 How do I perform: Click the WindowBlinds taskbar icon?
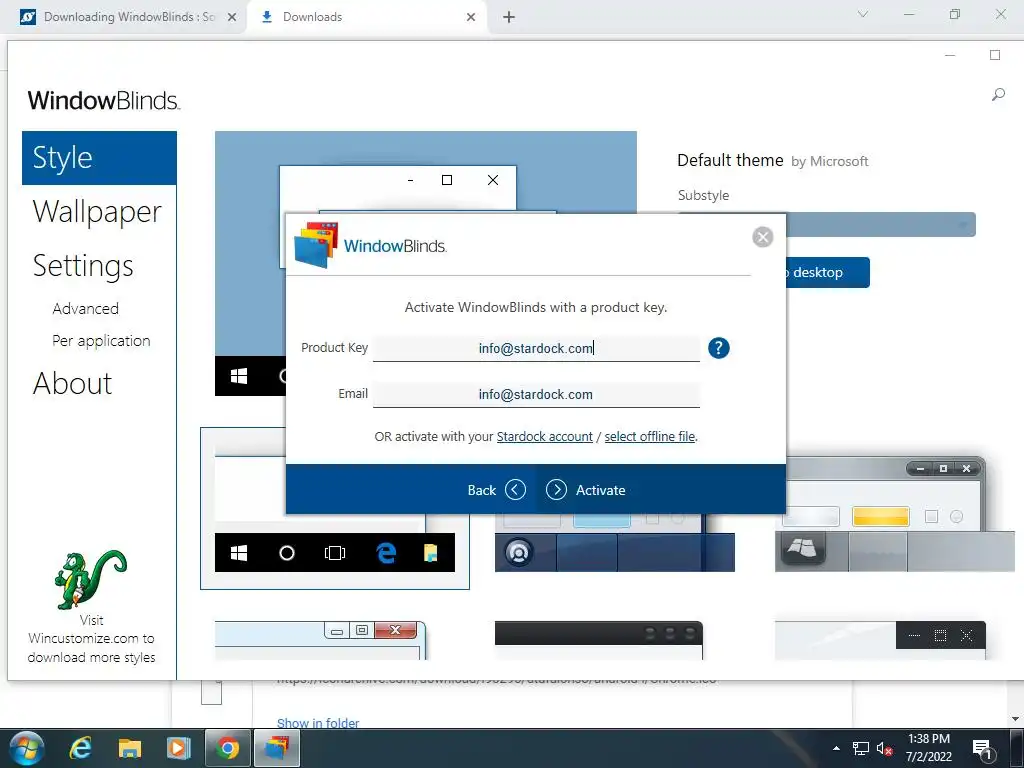click(277, 748)
